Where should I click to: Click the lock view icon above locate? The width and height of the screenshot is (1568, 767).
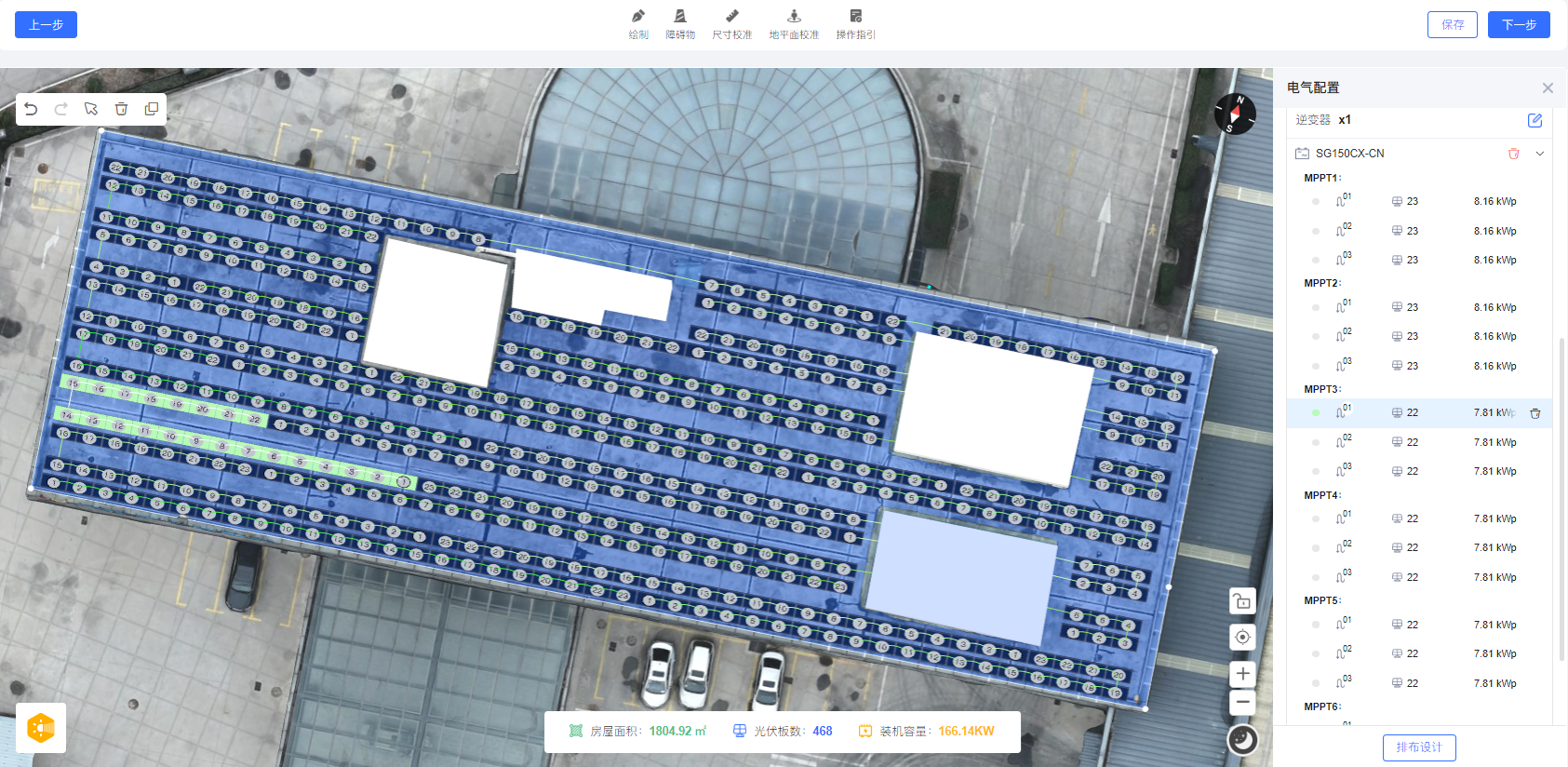point(1242,601)
